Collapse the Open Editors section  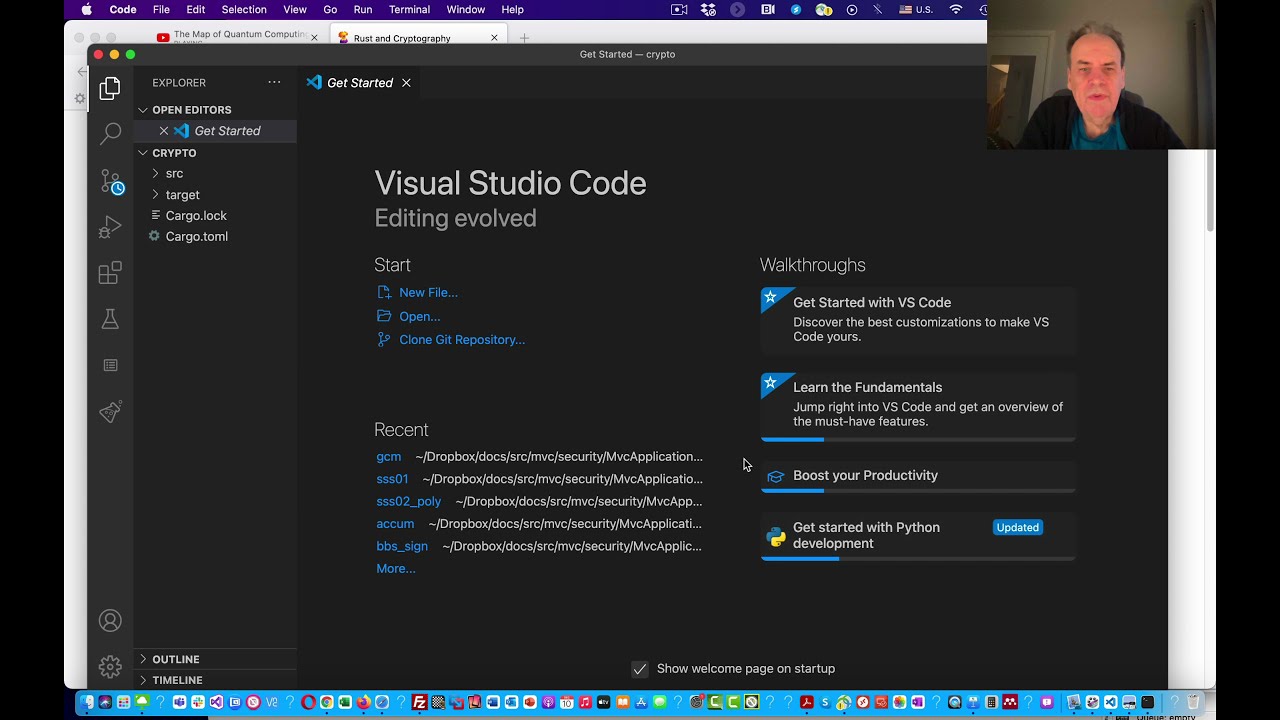(x=191, y=110)
